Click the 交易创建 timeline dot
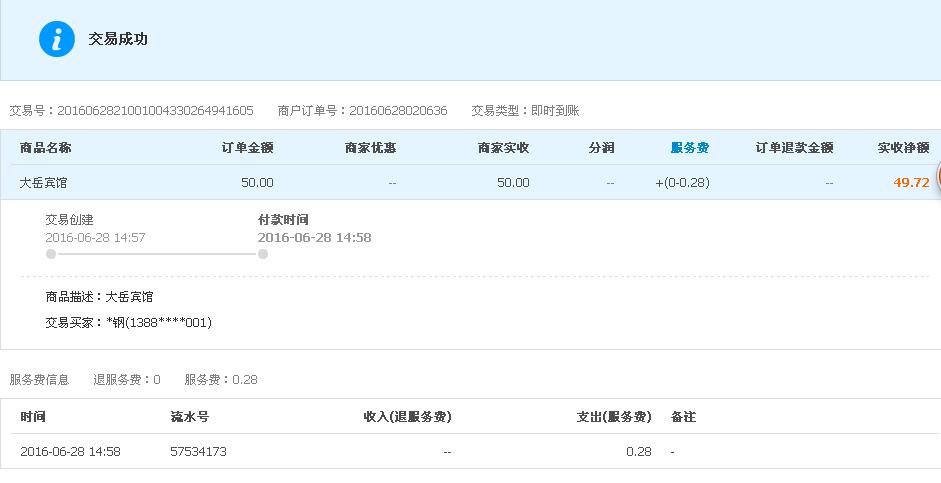941x483 pixels. point(51,254)
